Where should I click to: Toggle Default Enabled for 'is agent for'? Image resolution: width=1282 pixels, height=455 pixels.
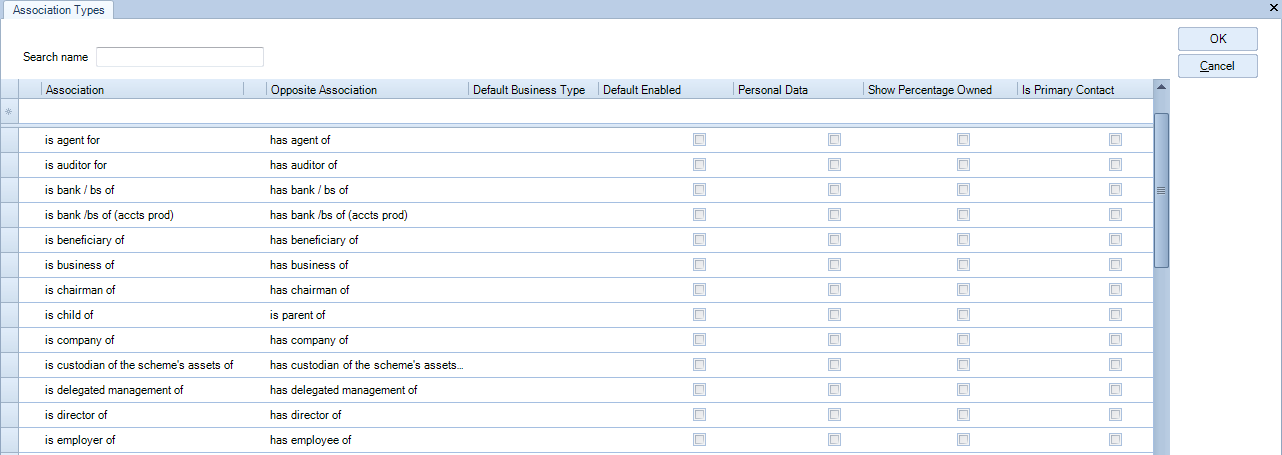point(699,140)
